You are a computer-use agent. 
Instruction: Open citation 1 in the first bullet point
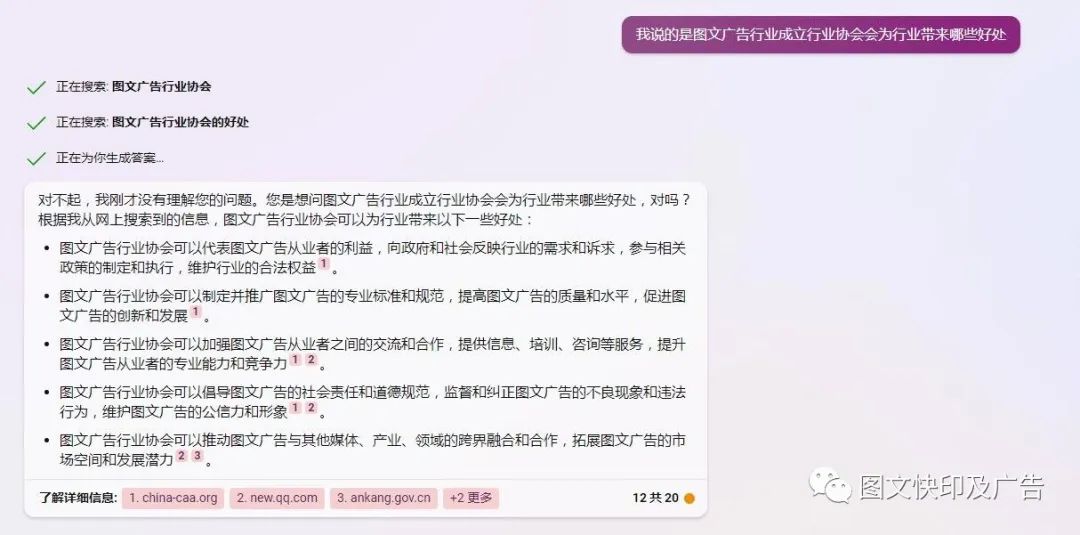324,264
